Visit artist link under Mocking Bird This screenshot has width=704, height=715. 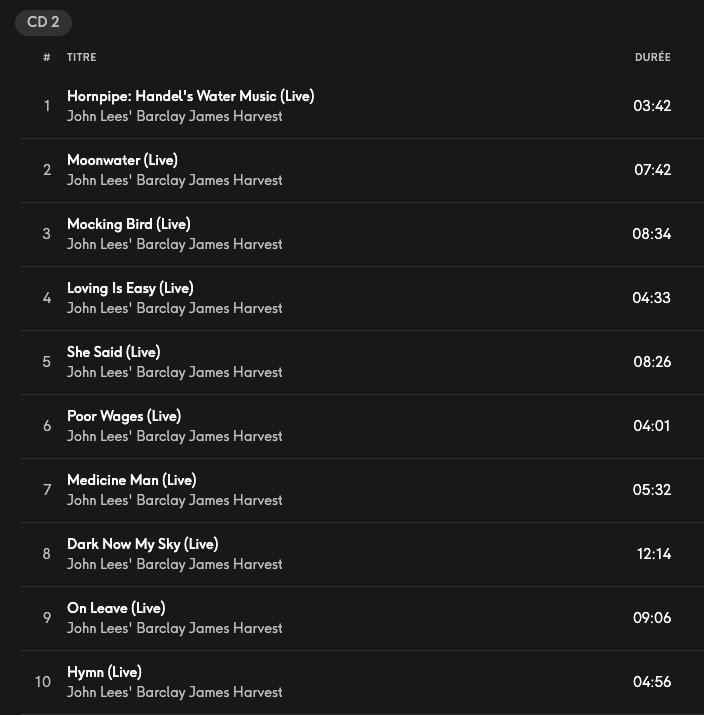tap(174, 244)
